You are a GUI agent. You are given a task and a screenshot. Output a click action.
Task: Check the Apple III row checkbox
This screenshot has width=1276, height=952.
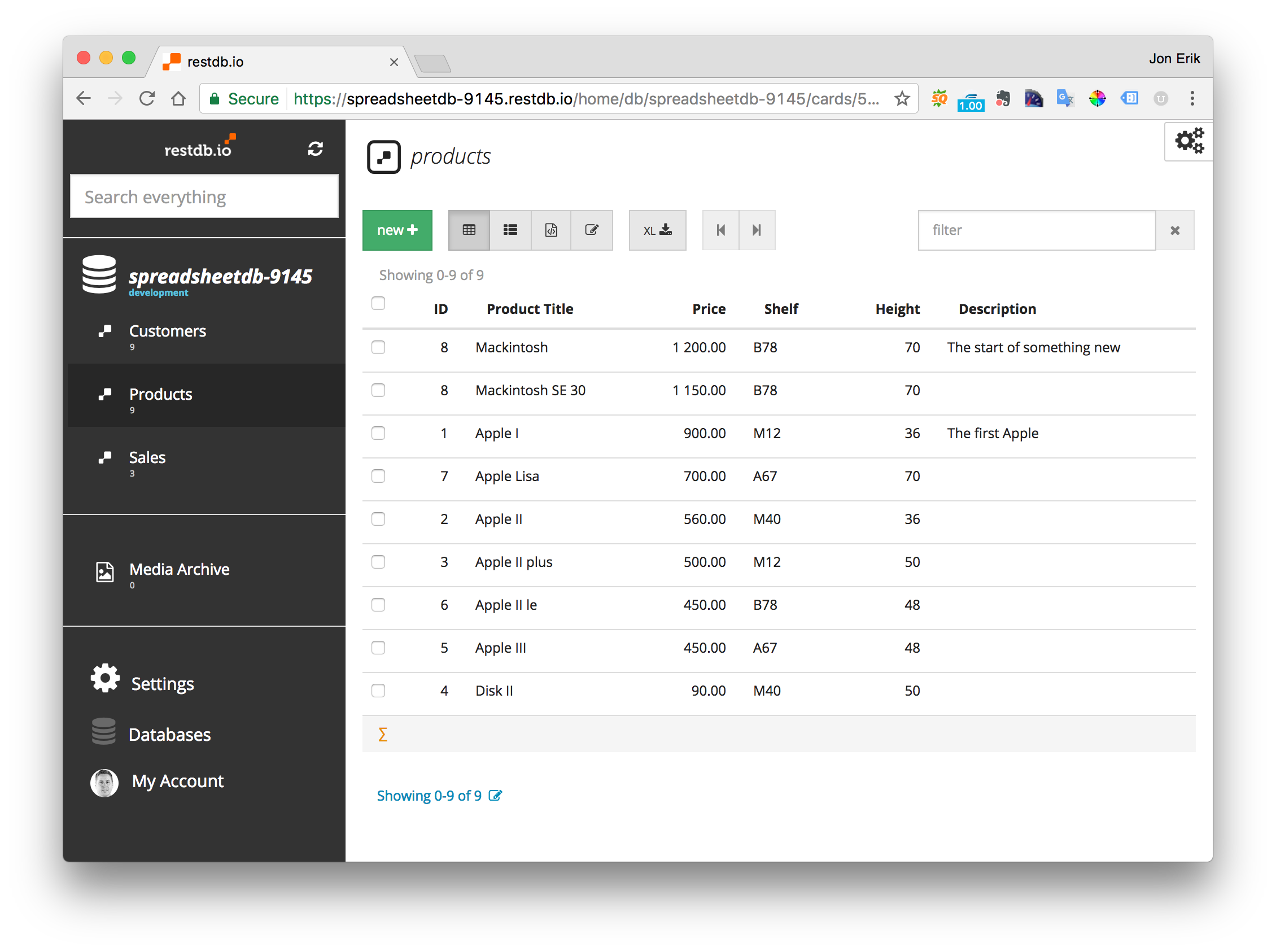378,648
